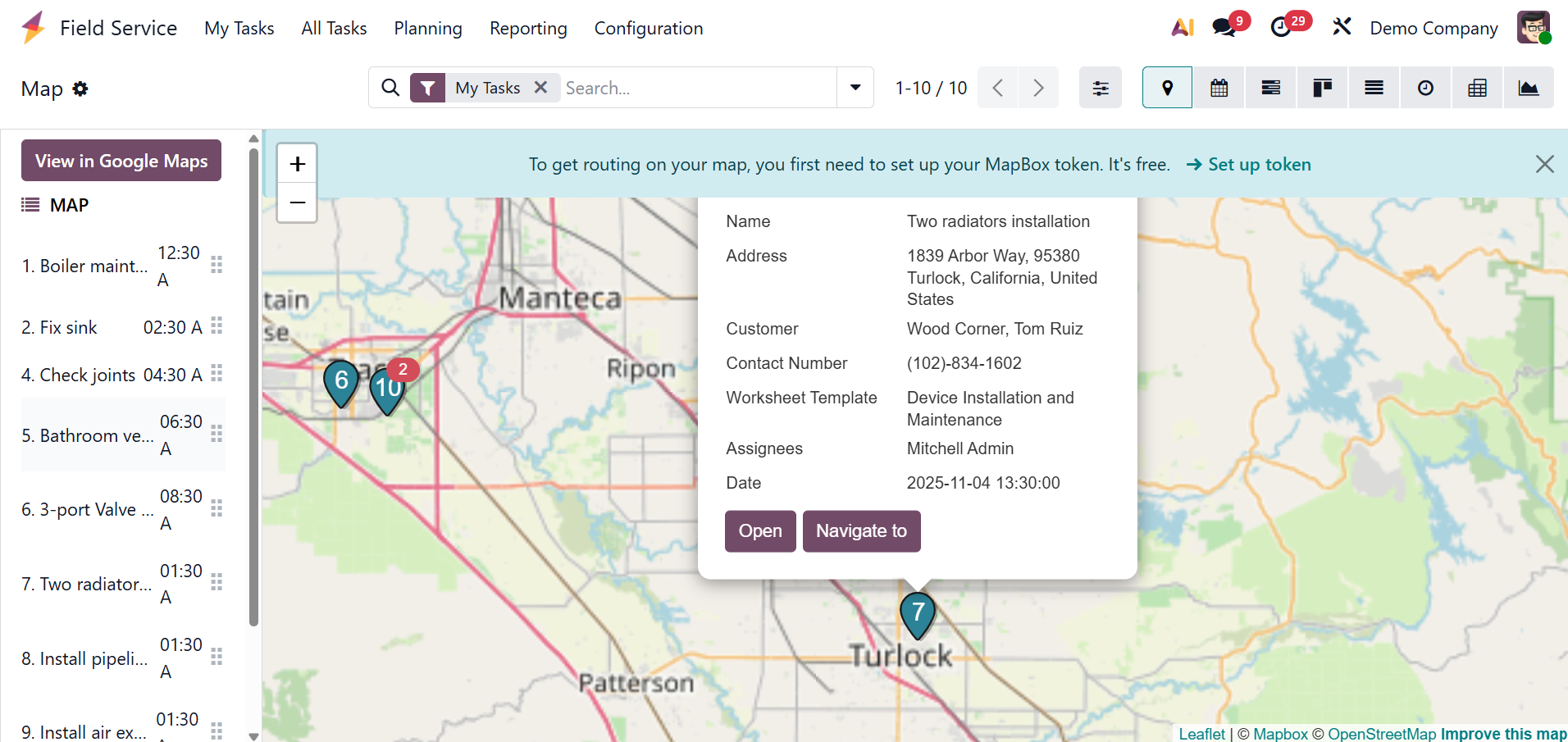Click the View in Google Maps button
The image size is (1568, 742).
pos(121,161)
